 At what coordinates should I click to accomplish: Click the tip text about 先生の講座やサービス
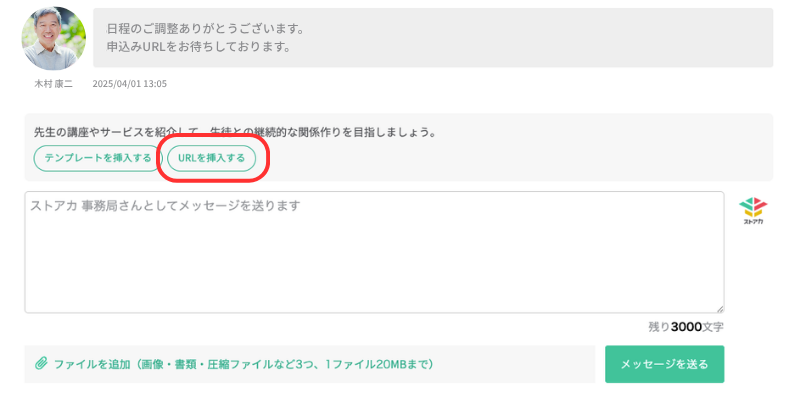pyautogui.click(x=235, y=133)
